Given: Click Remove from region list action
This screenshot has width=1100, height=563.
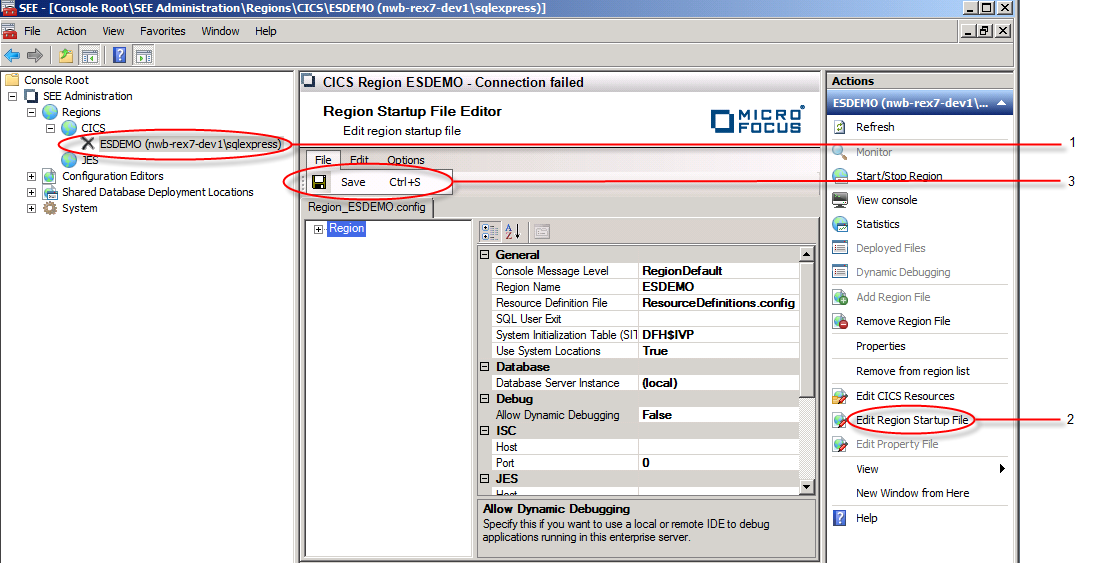Looking at the screenshot, I should coord(913,371).
